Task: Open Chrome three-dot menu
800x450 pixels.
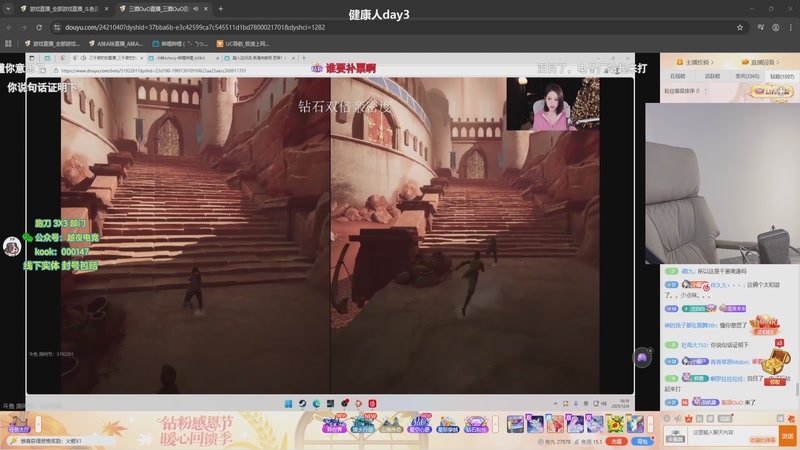Action: tap(791, 28)
